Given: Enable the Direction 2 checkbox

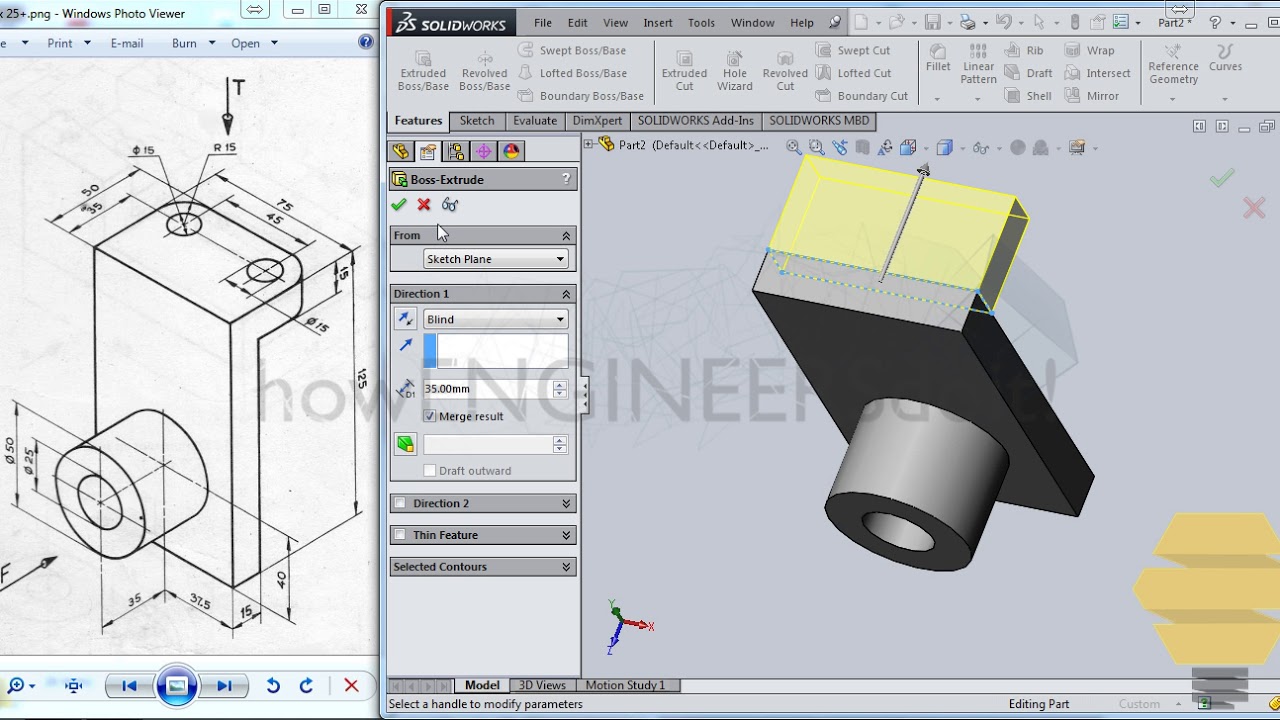Looking at the screenshot, I should coord(400,503).
